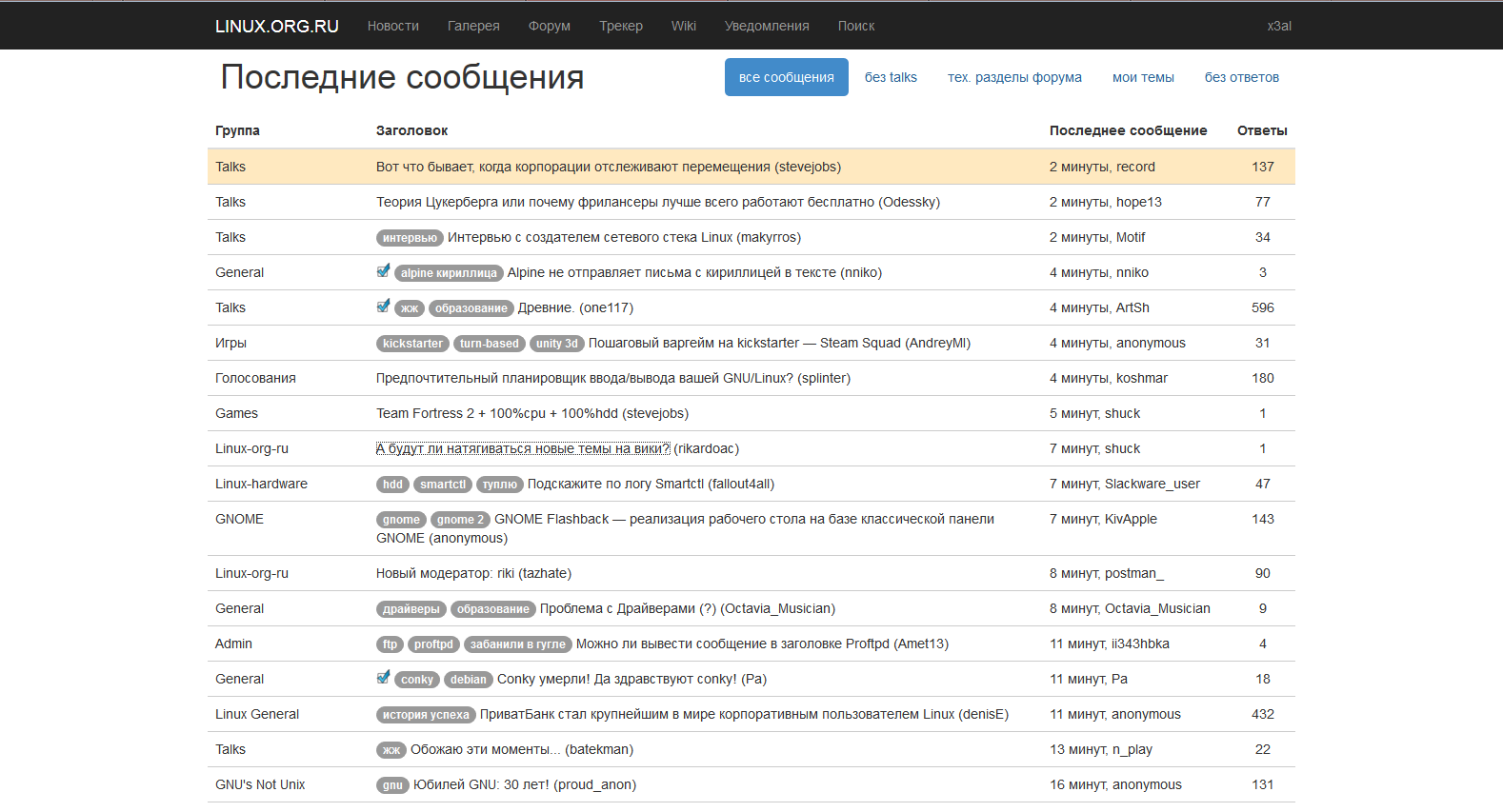Switch to the 'без talks' filter tab
This screenshot has width=1503, height=812.
(891, 77)
